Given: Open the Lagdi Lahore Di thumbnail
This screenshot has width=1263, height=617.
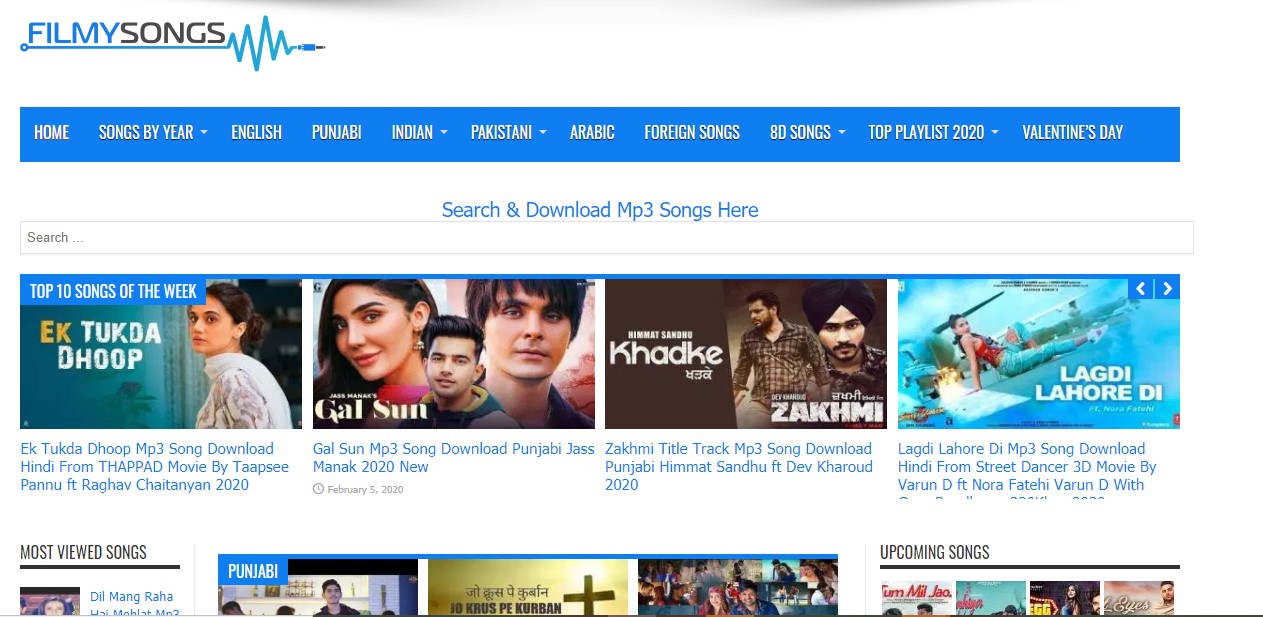Looking at the screenshot, I should [1039, 354].
